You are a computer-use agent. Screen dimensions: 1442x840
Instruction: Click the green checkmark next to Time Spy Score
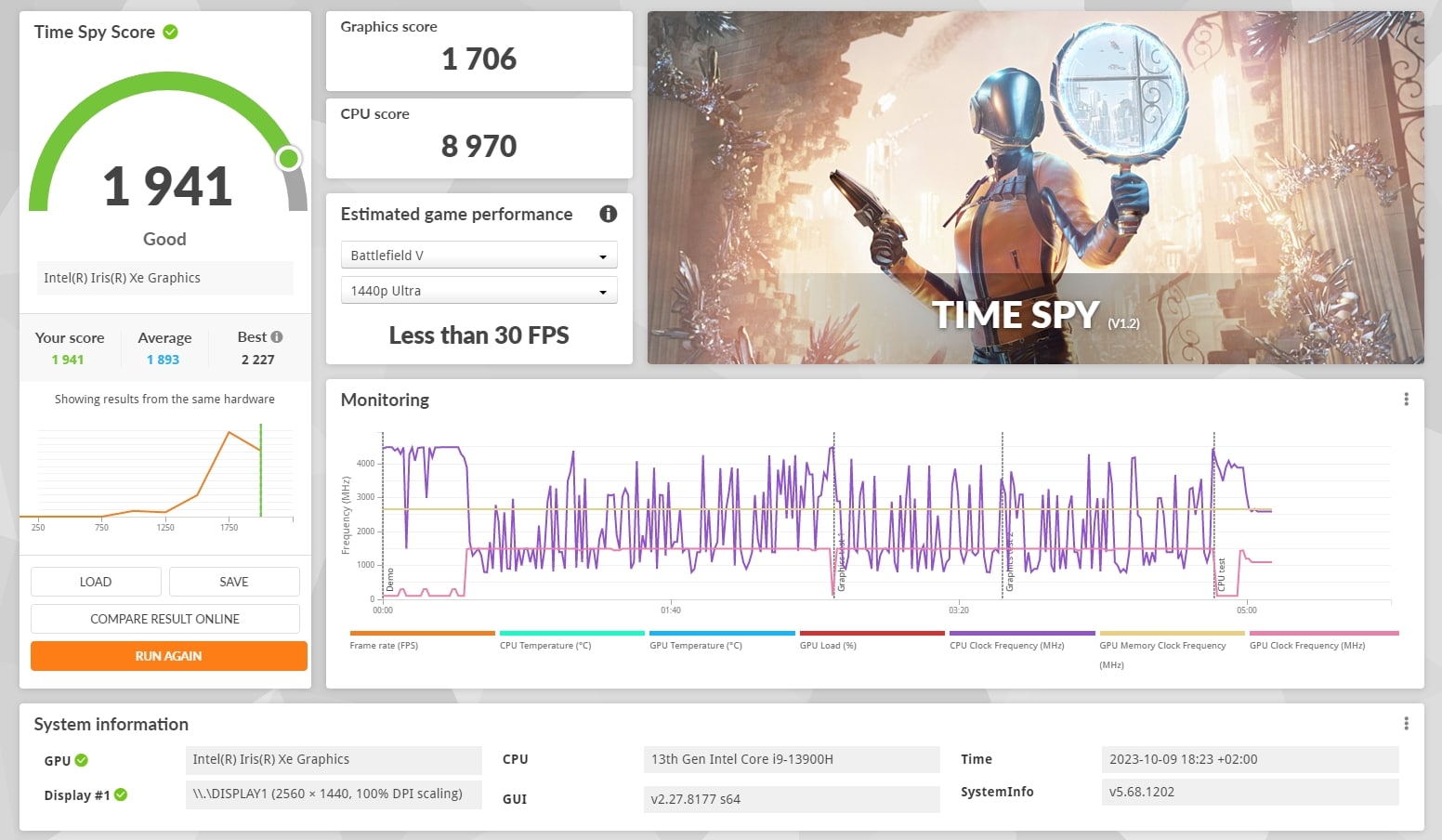(171, 32)
